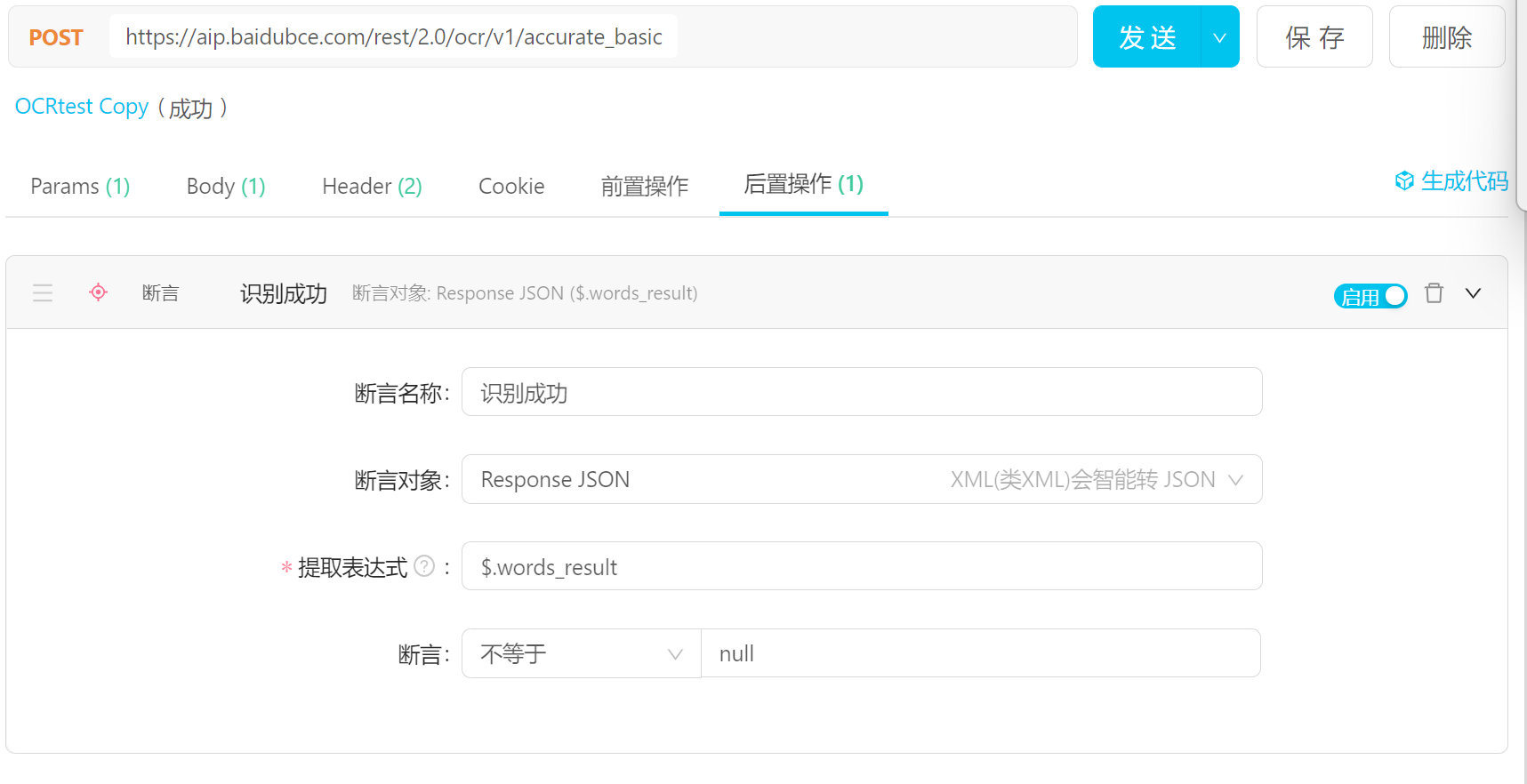Click the 识别成功 title in assertion header
The height and width of the screenshot is (784, 1527).
click(284, 293)
